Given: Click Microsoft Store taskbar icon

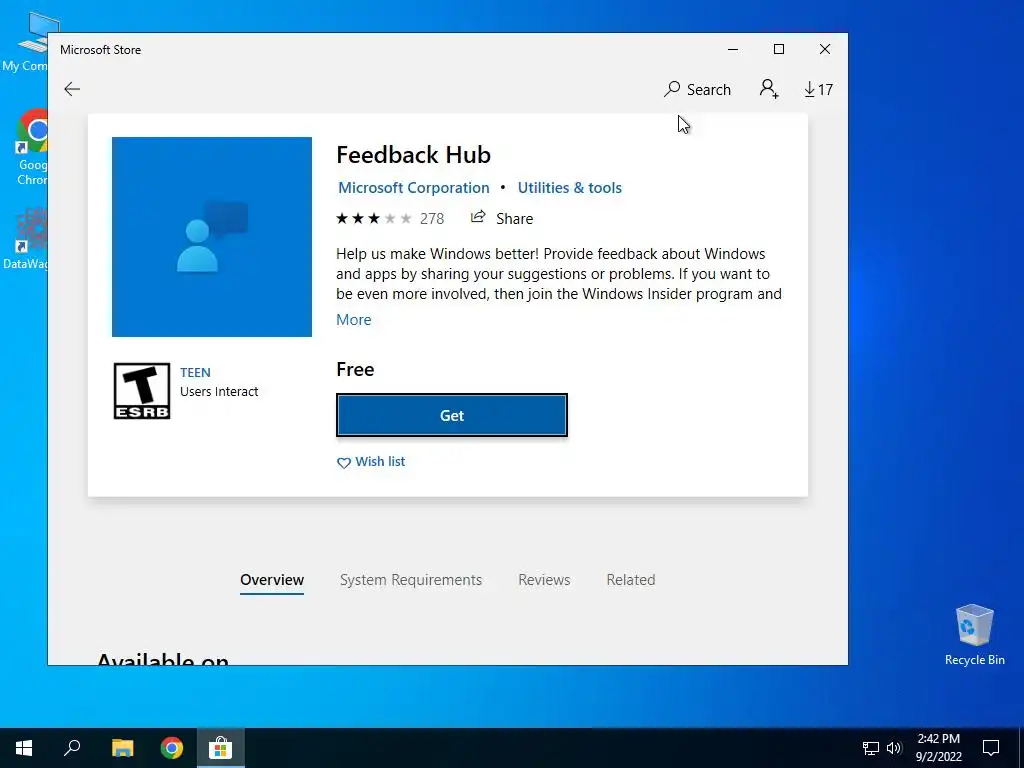Looking at the screenshot, I should pos(221,748).
